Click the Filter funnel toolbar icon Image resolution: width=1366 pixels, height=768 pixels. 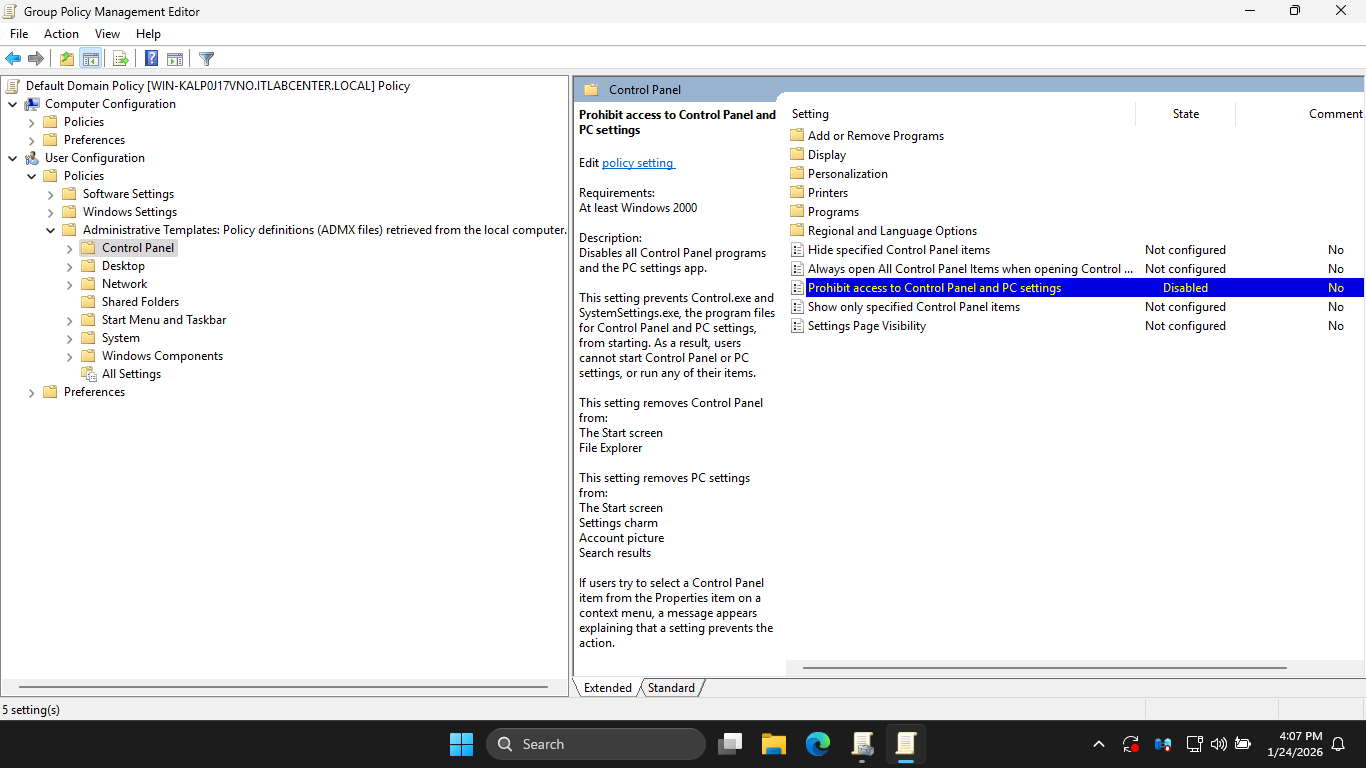click(206, 59)
